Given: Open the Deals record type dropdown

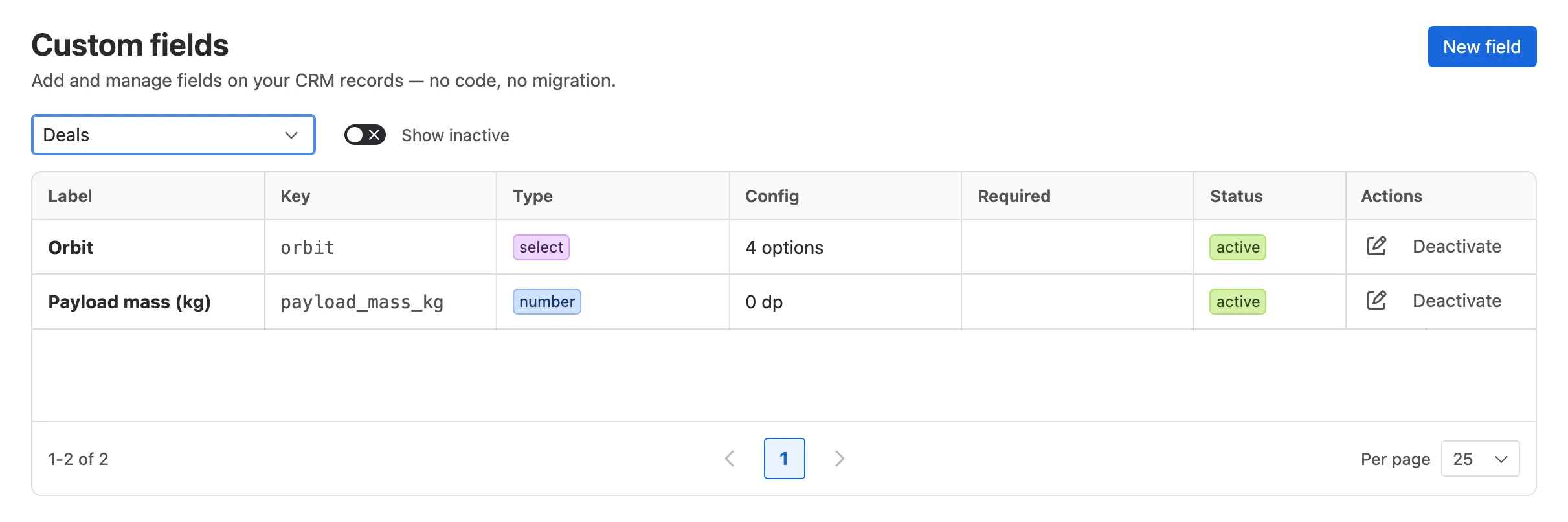Looking at the screenshot, I should pos(174,135).
